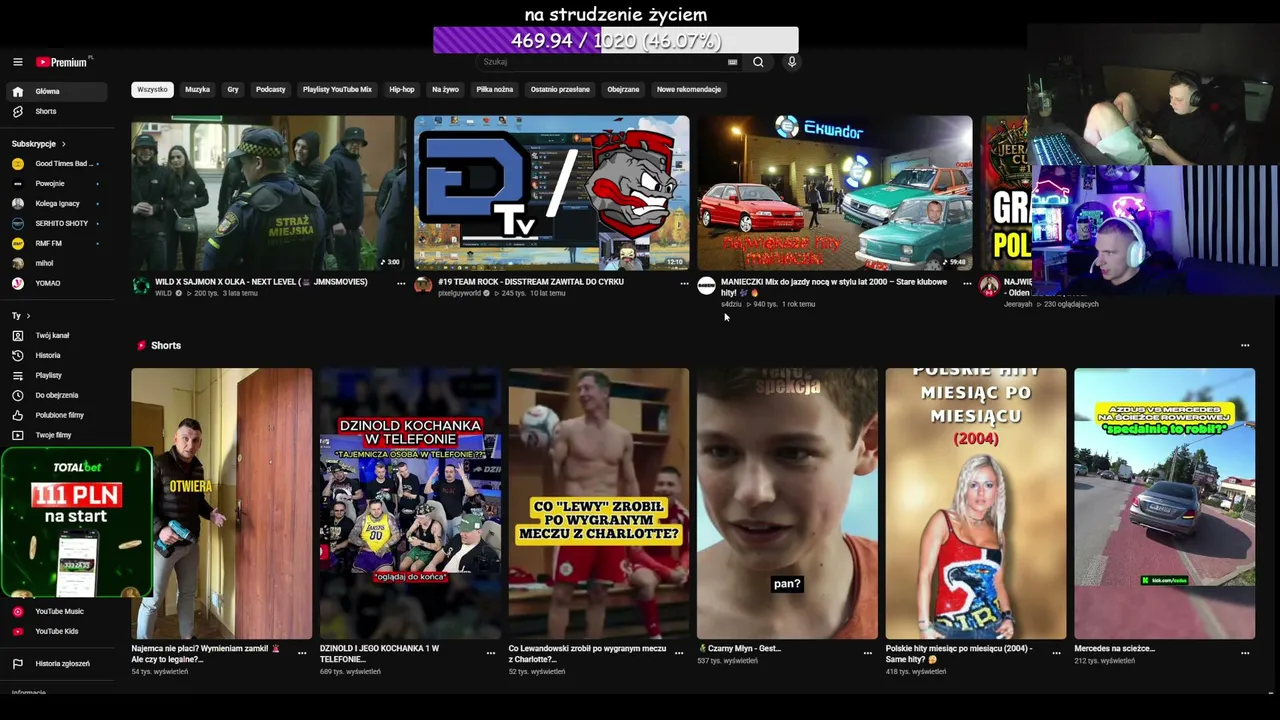This screenshot has height=720, width=1280.
Task: Open Twój kanał in the sidebar
Action: coord(55,335)
